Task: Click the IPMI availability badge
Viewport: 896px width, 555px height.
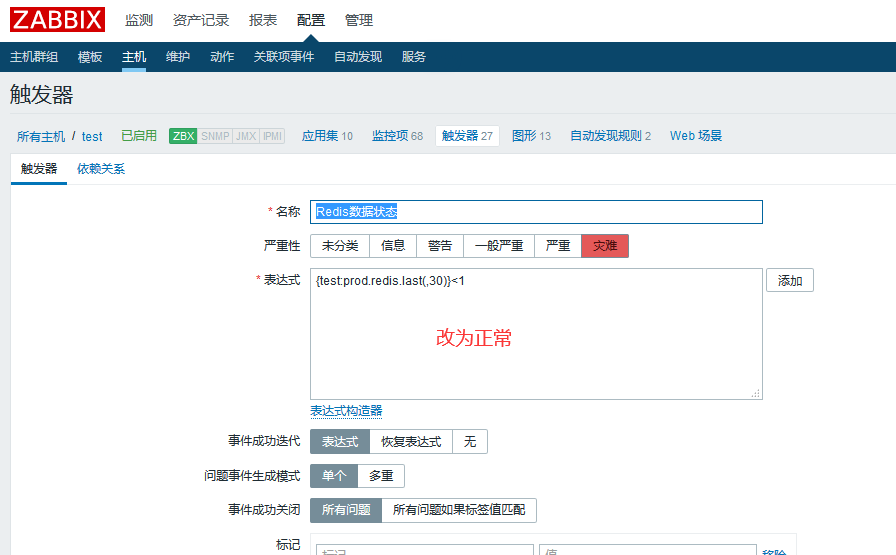Action: point(272,136)
